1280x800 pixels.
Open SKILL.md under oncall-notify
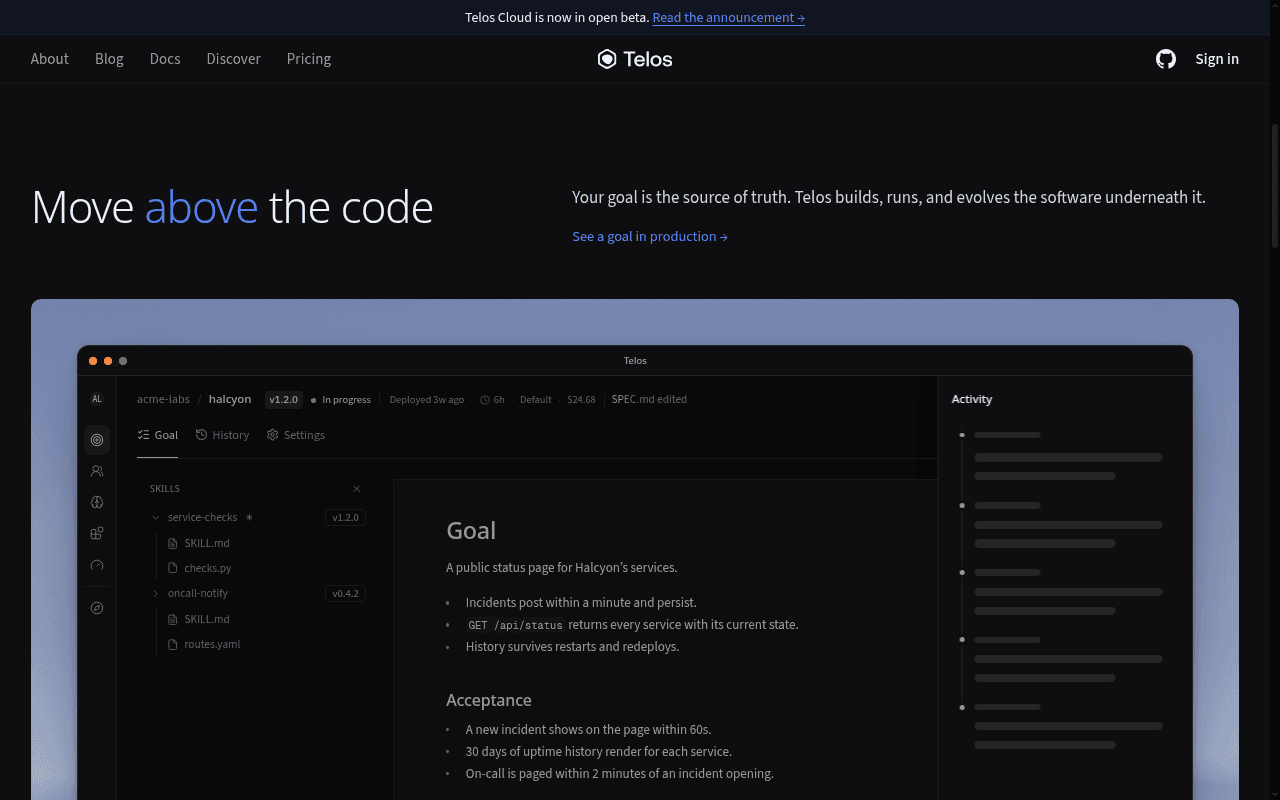(x=199, y=619)
